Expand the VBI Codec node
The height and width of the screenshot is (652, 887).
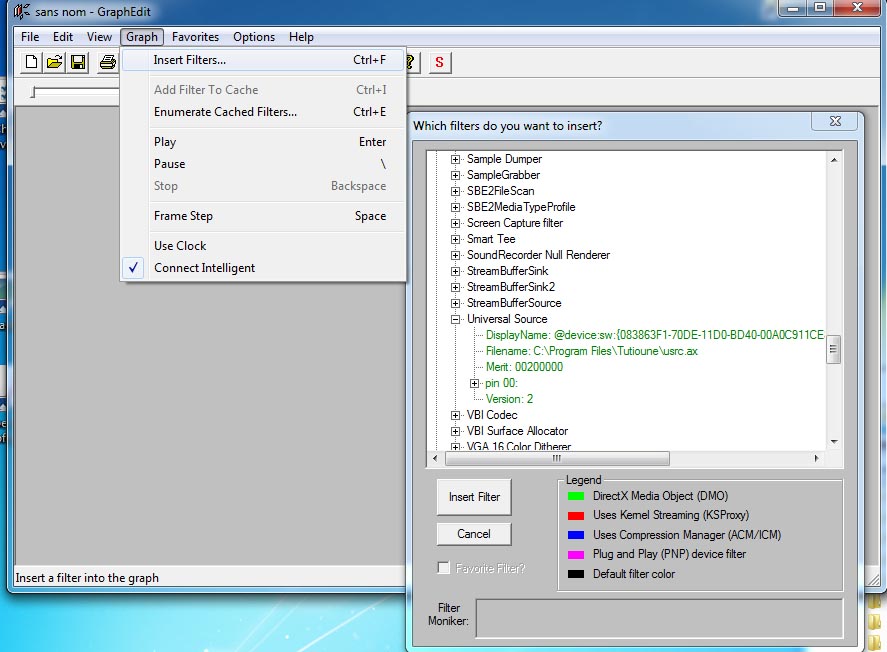coord(455,416)
